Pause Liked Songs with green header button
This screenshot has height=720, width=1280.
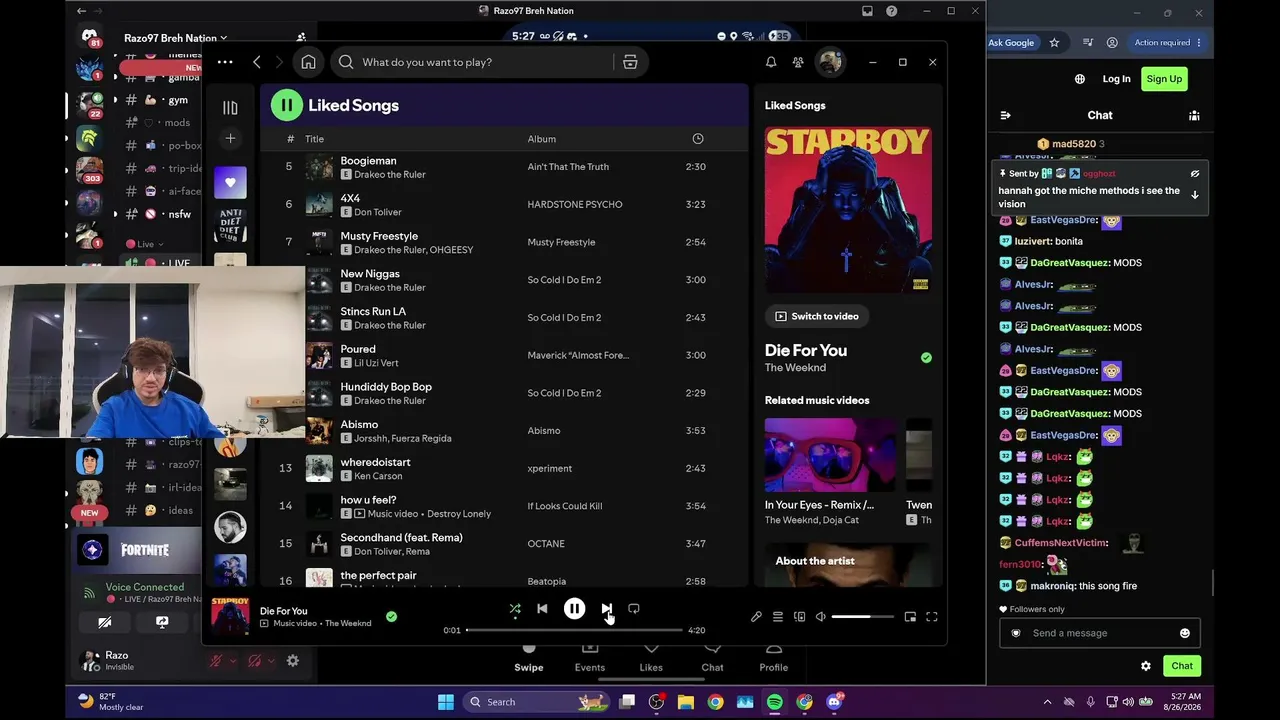click(x=286, y=105)
